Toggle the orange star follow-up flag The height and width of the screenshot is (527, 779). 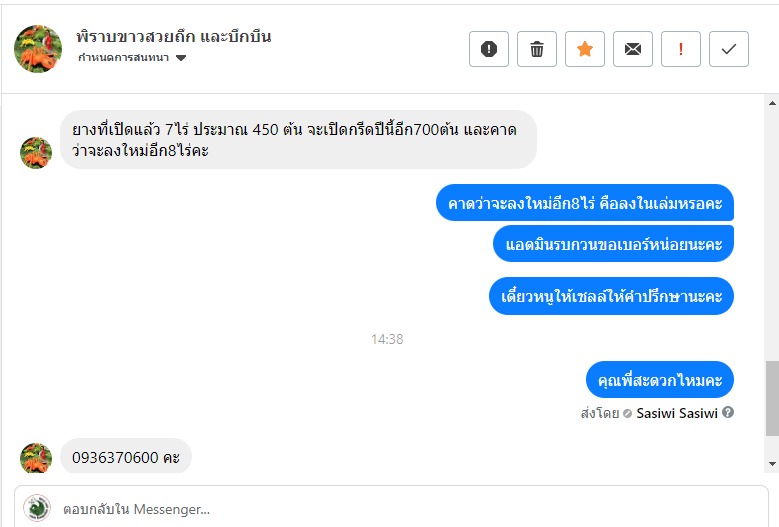pyautogui.click(x=585, y=49)
